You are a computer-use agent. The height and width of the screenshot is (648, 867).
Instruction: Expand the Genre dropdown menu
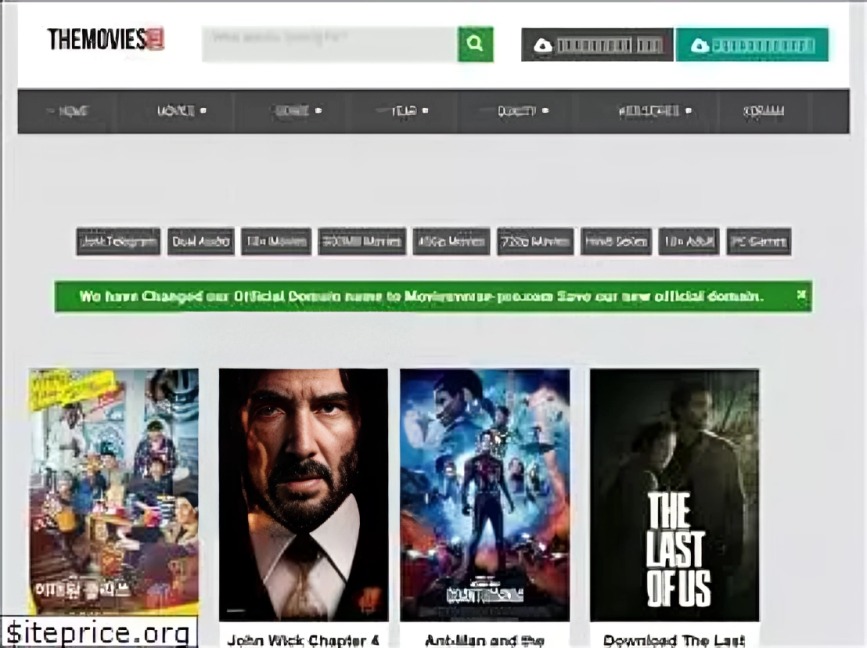coord(298,111)
